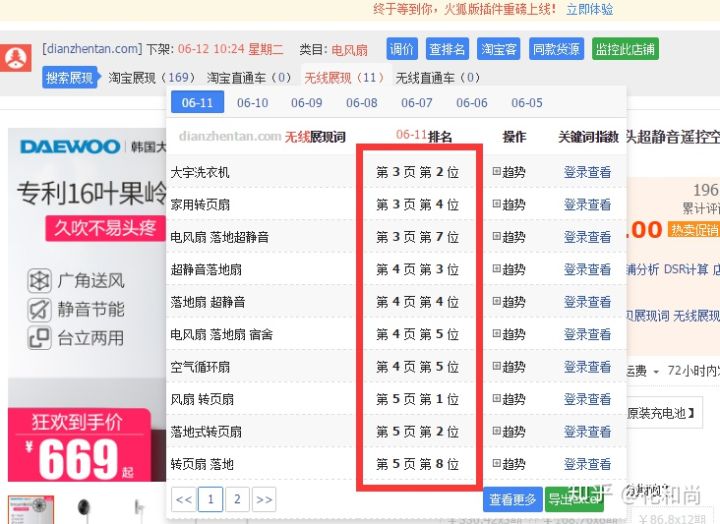Select the 06-05 date tab
The image size is (720, 524).
527,102
